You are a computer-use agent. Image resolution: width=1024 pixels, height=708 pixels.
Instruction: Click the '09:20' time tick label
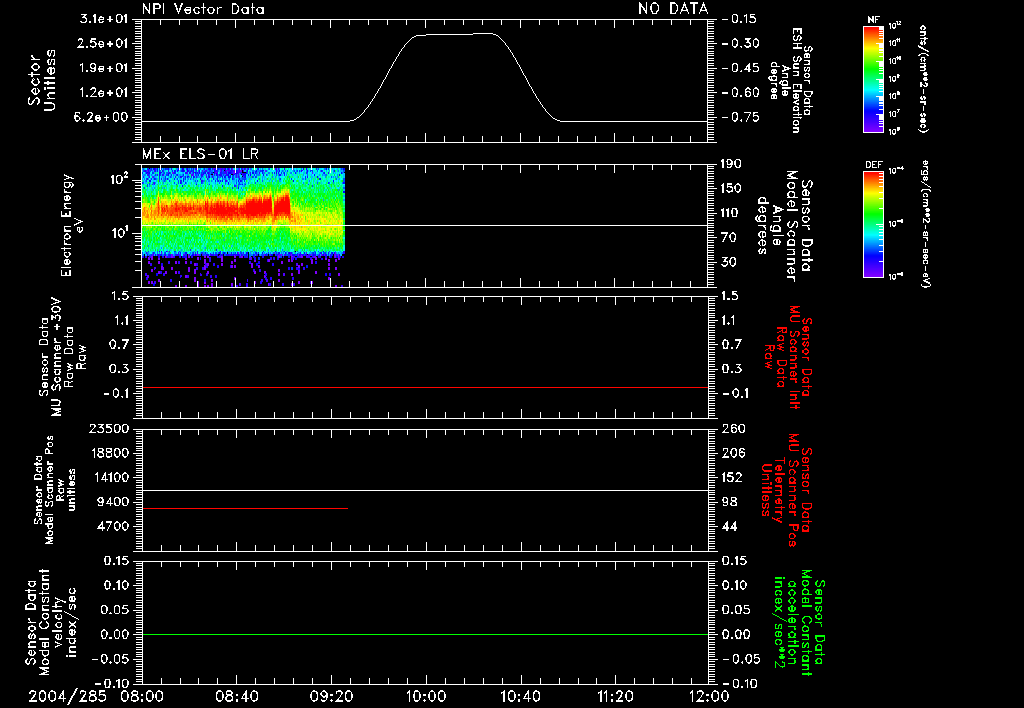(331, 696)
